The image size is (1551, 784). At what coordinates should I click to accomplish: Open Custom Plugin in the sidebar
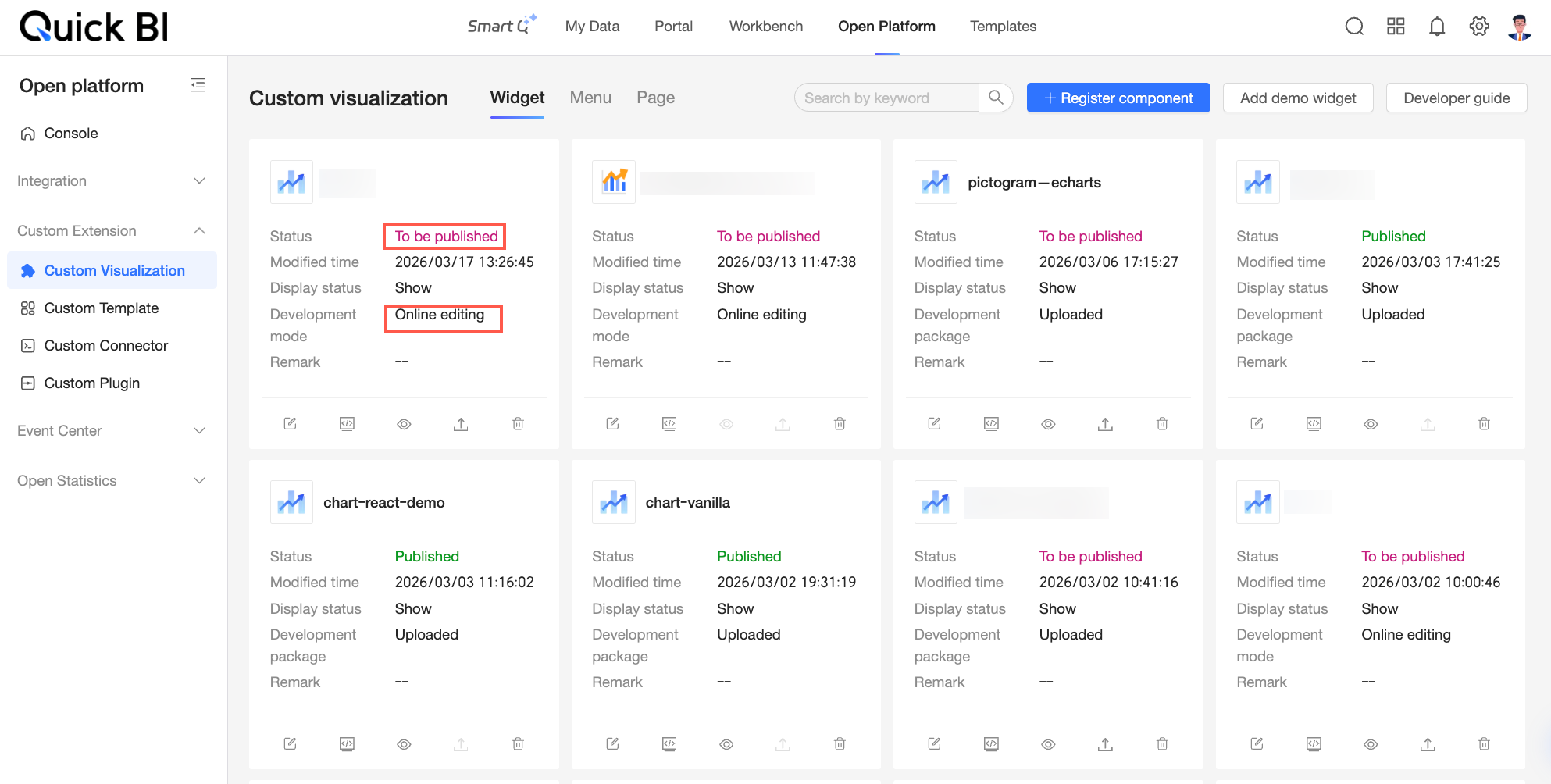click(x=112, y=383)
